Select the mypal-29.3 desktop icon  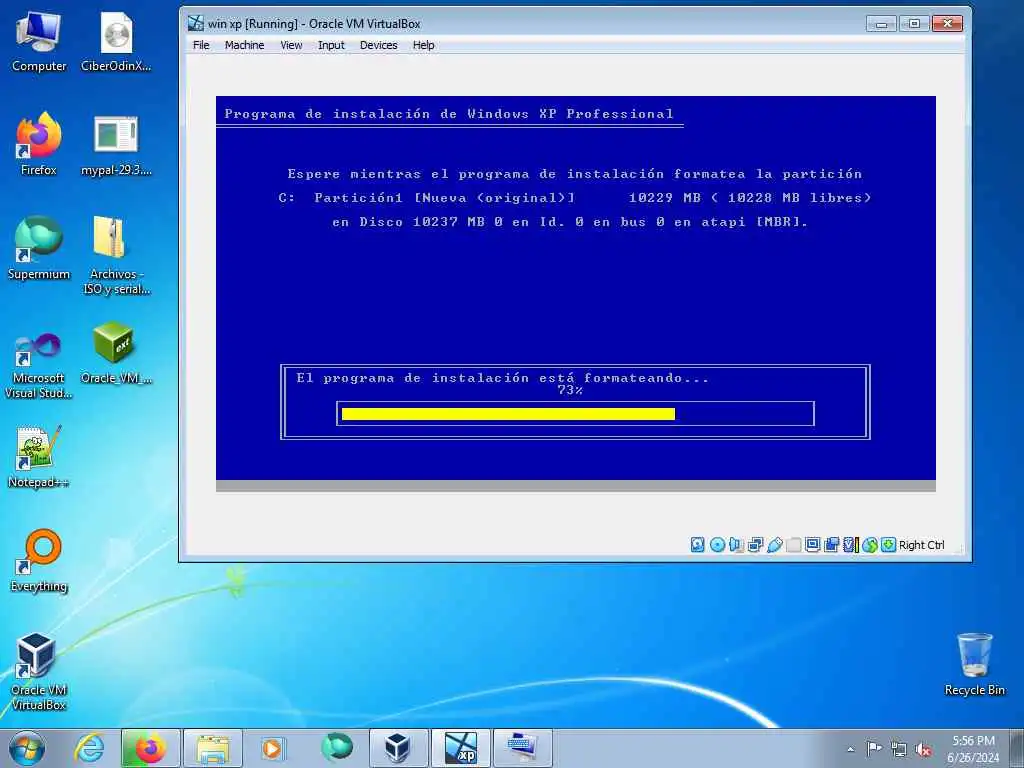pos(116,145)
